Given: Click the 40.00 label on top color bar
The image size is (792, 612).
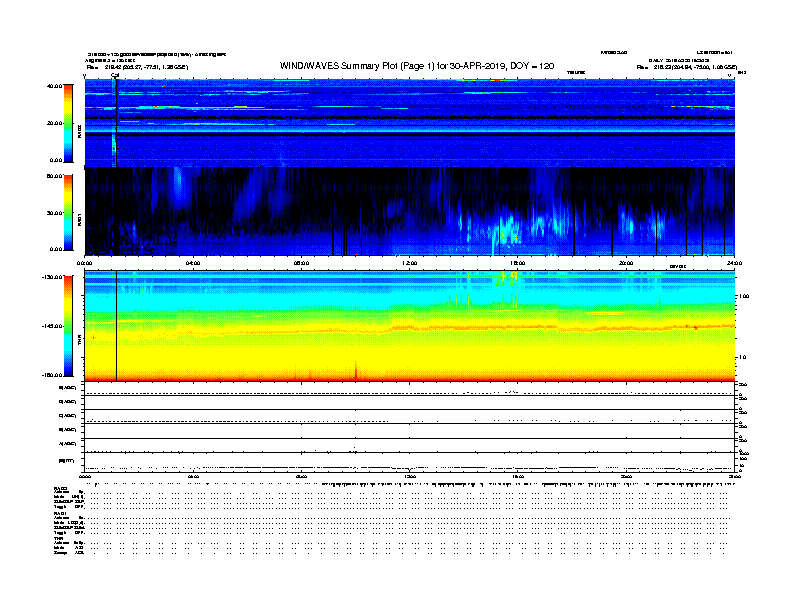Looking at the screenshot, I should (55, 86).
